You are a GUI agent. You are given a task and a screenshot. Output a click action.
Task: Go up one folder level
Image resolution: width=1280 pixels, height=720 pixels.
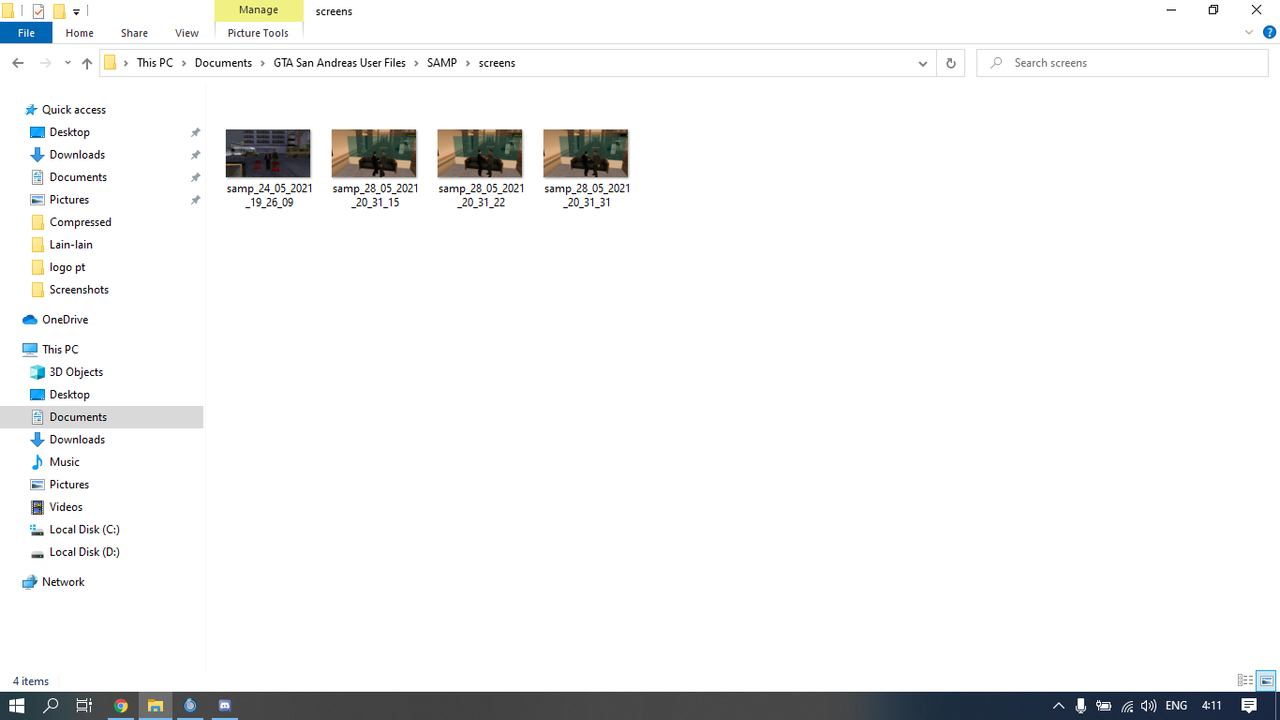pos(87,63)
